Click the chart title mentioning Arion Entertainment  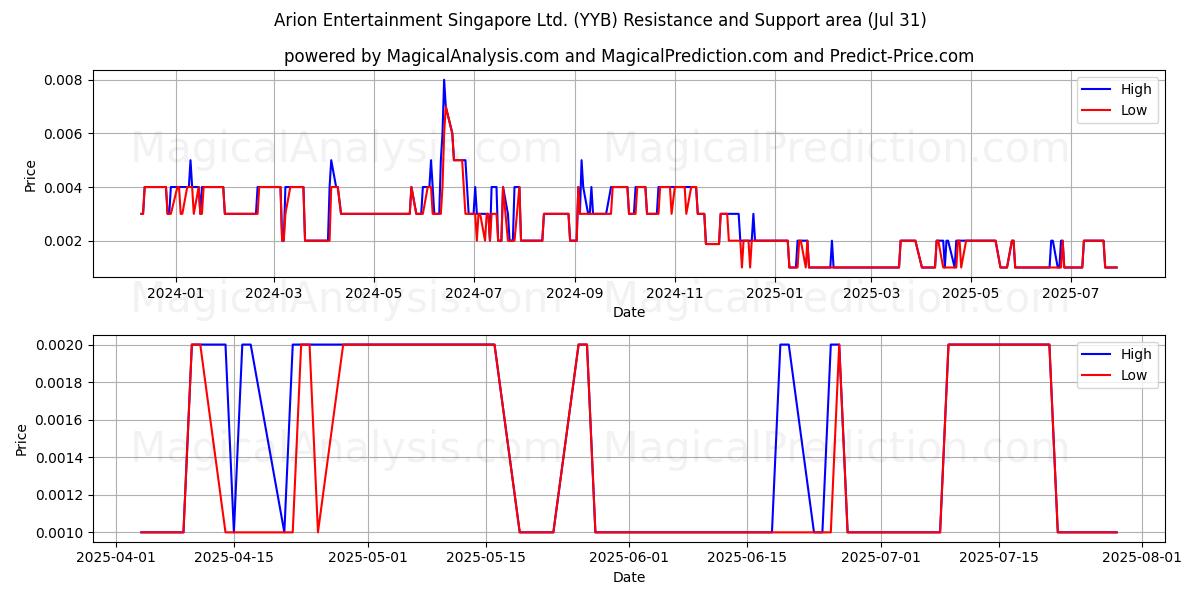click(600, 20)
